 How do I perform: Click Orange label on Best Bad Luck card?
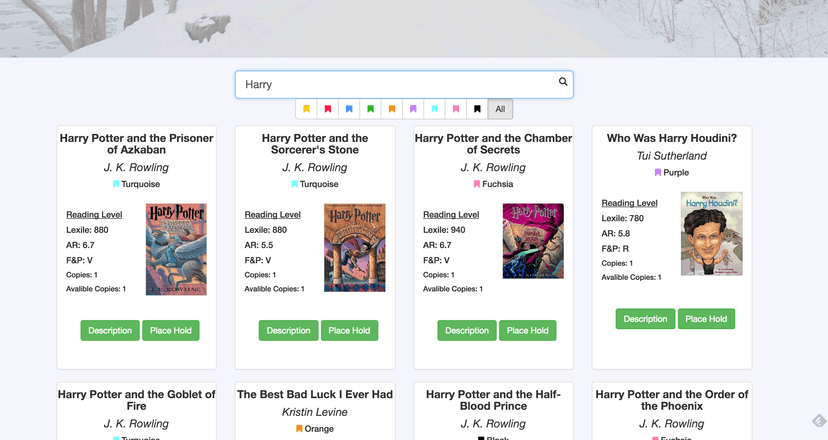[x=315, y=429]
